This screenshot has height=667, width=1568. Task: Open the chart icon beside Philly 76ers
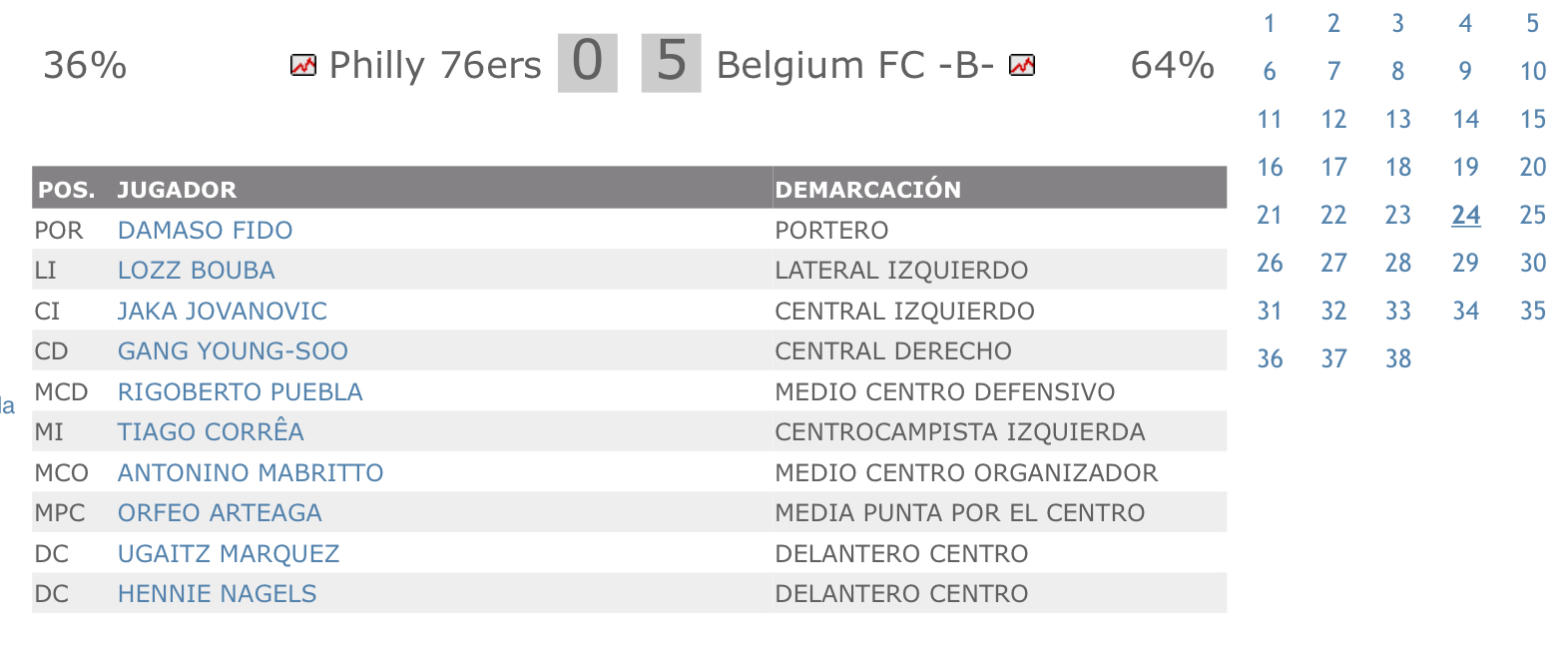pyautogui.click(x=303, y=66)
